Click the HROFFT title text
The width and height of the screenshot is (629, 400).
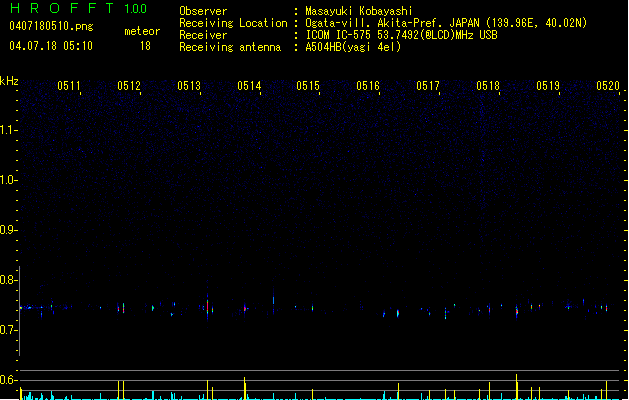point(62,8)
